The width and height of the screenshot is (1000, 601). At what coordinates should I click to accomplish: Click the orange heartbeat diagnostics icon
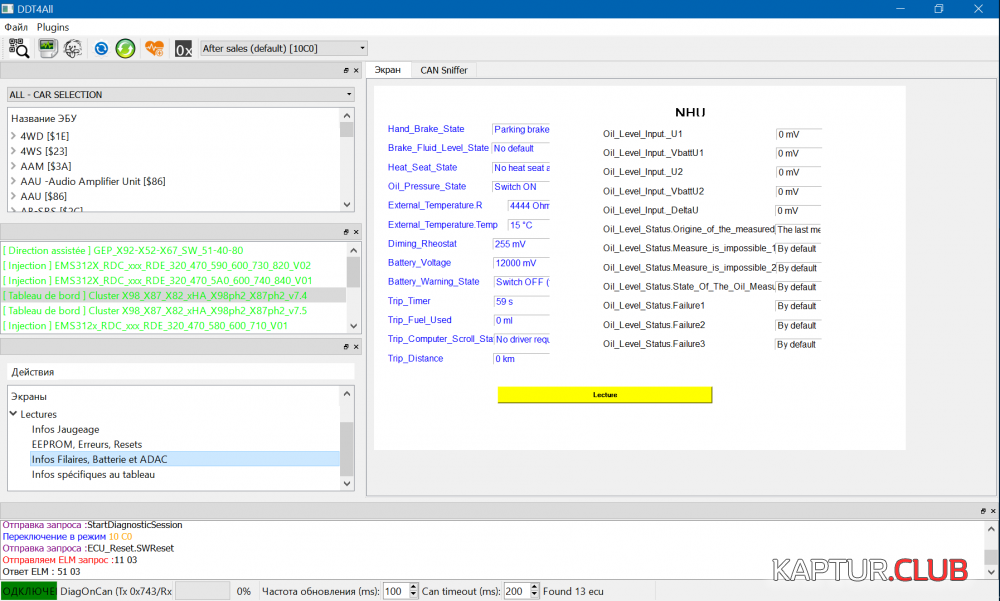[x=154, y=48]
